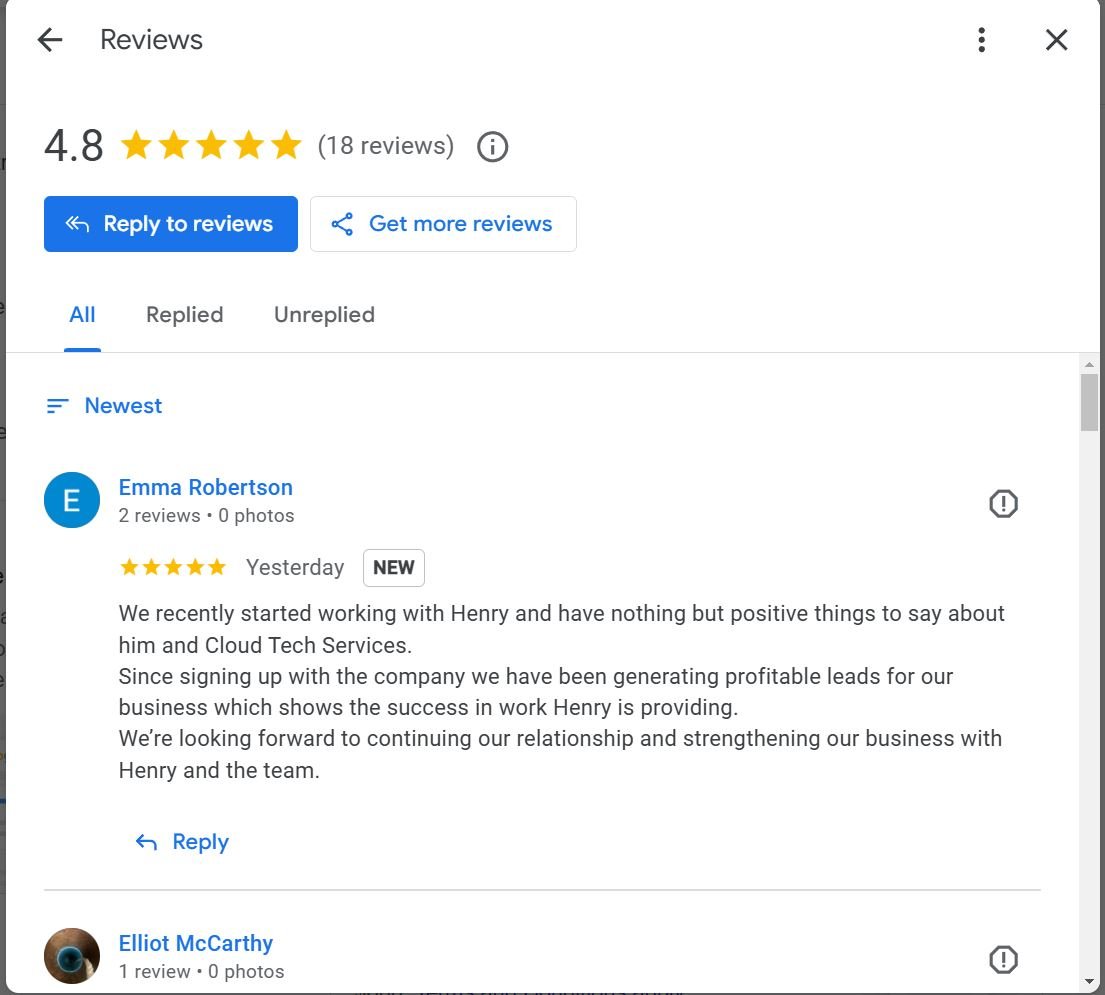The width and height of the screenshot is (1105, 995).
Task: Click the scrollbar thumb in the reviews list
Action: 1089,400
